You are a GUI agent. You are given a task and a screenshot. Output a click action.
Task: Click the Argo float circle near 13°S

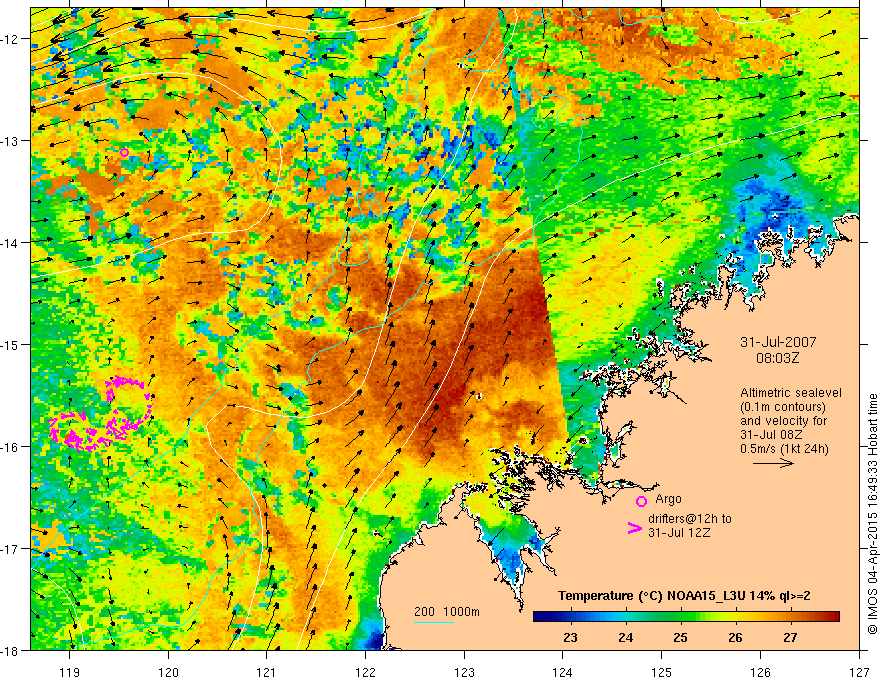point(125,152)
